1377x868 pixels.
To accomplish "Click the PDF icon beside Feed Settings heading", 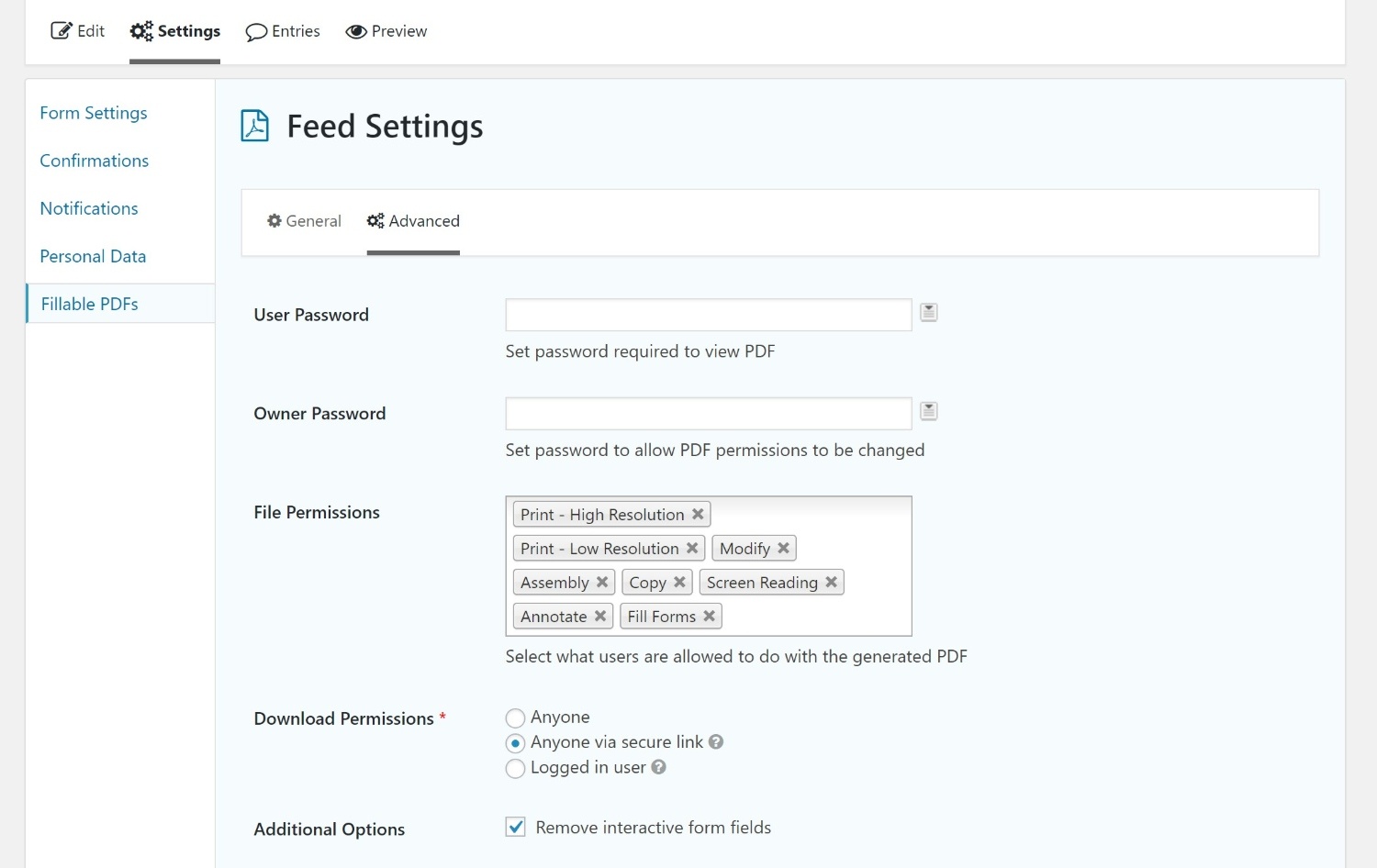I will click(x=253, y=126).
